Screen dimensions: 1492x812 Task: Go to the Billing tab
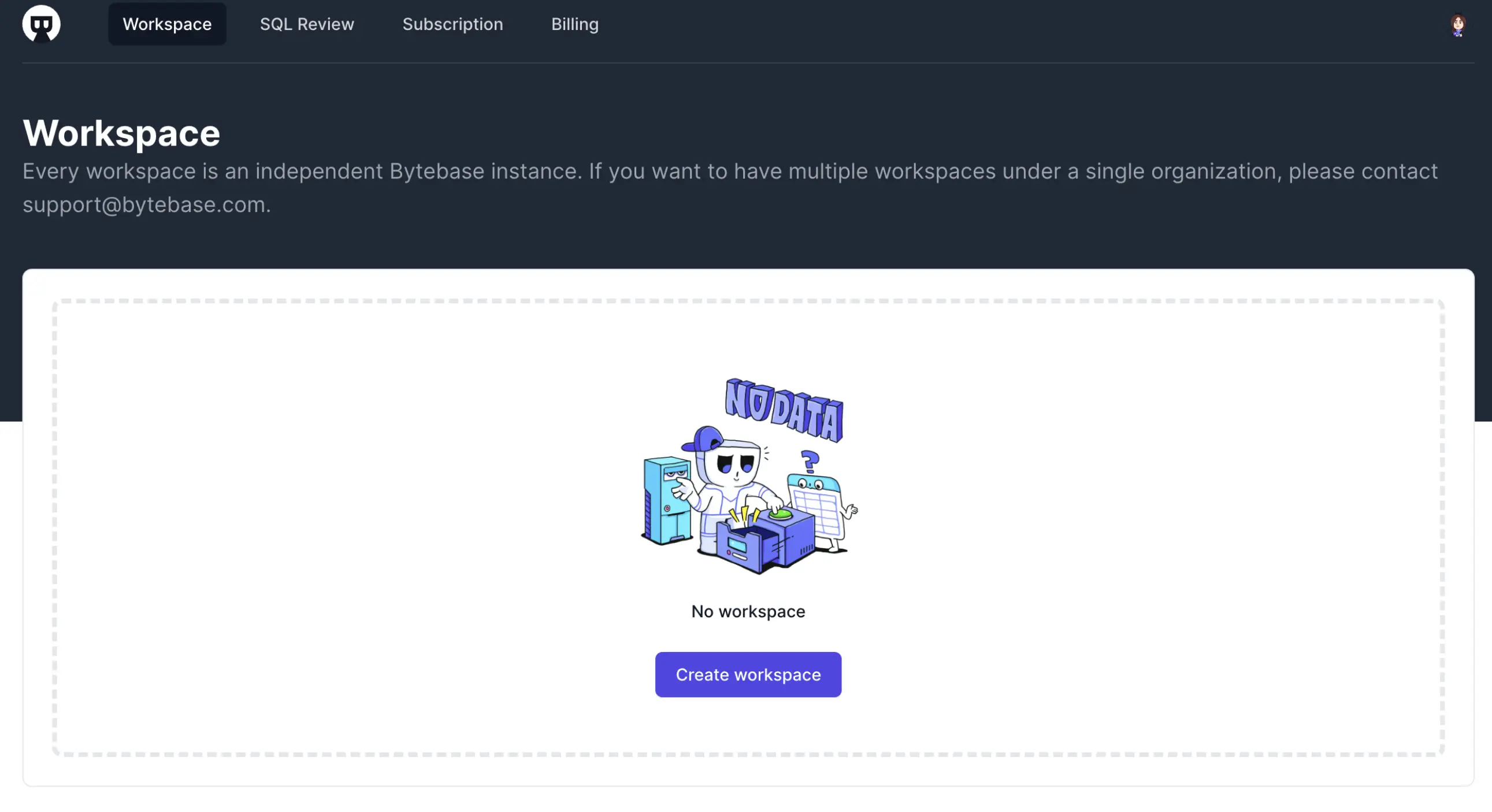click(x=574, y=24)
